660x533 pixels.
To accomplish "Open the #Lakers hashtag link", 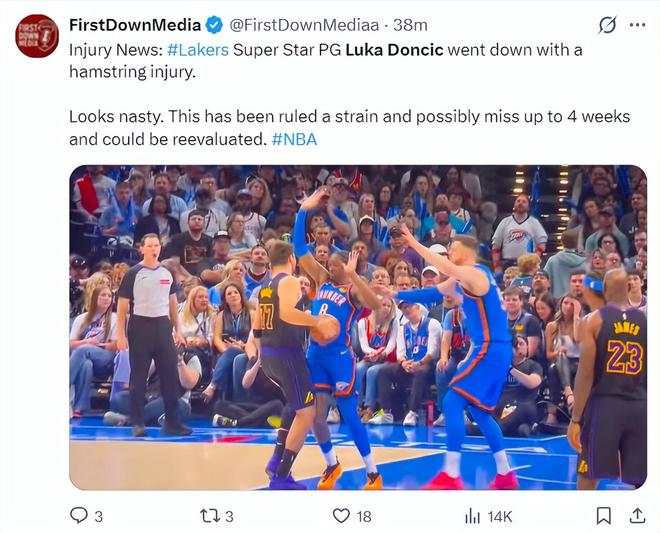I will (x=198, y=49).
